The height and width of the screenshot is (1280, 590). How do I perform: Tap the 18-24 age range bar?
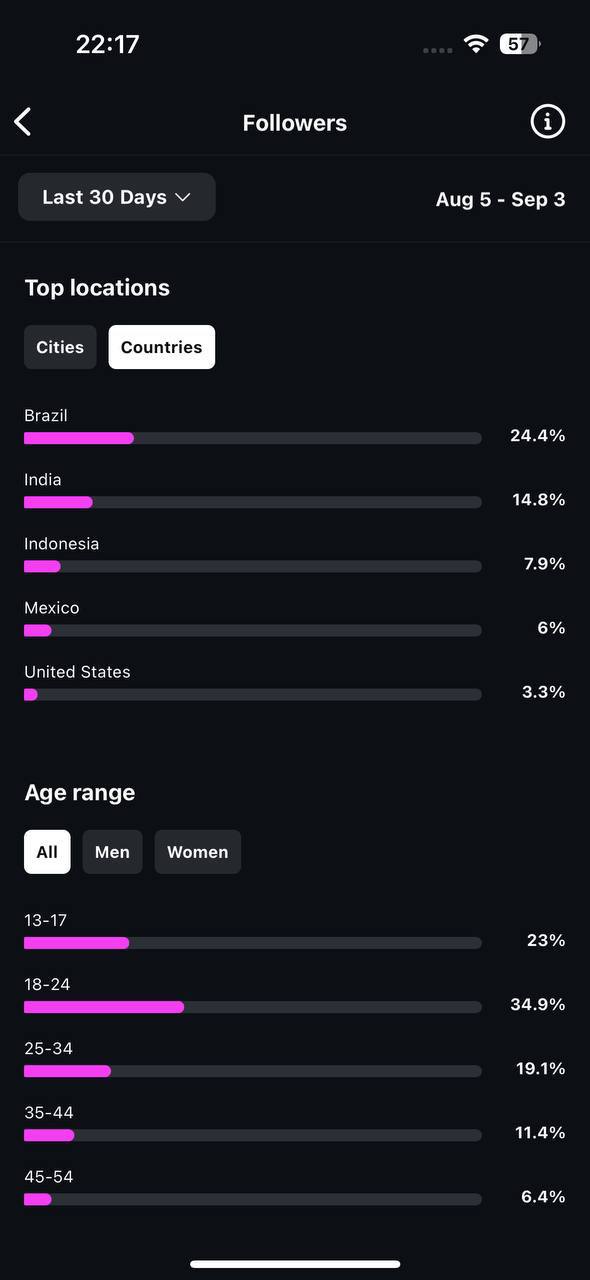253,1007
